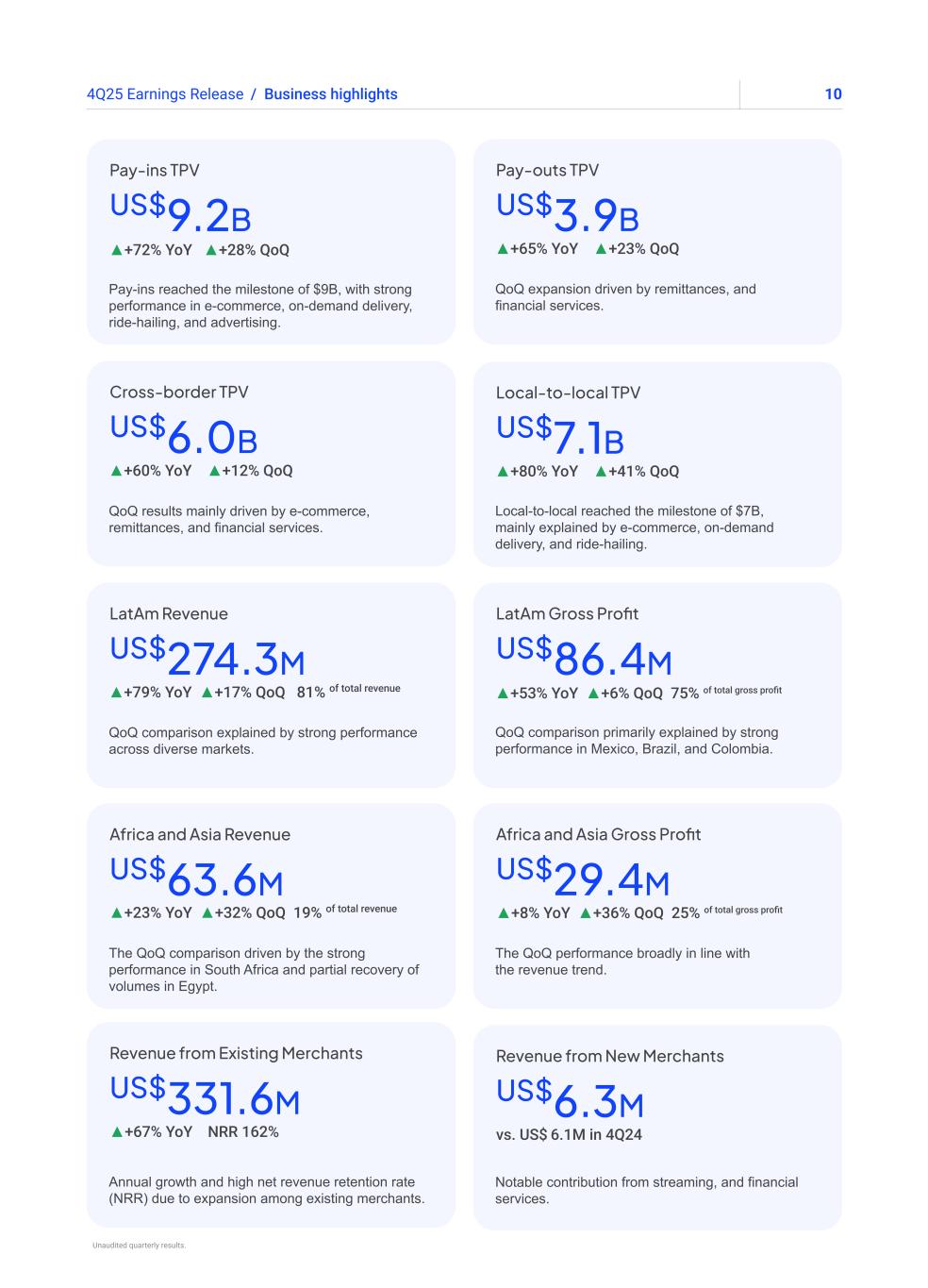Click the Business highlights header link
The image size is (928, 1288).
coord(331,94)
